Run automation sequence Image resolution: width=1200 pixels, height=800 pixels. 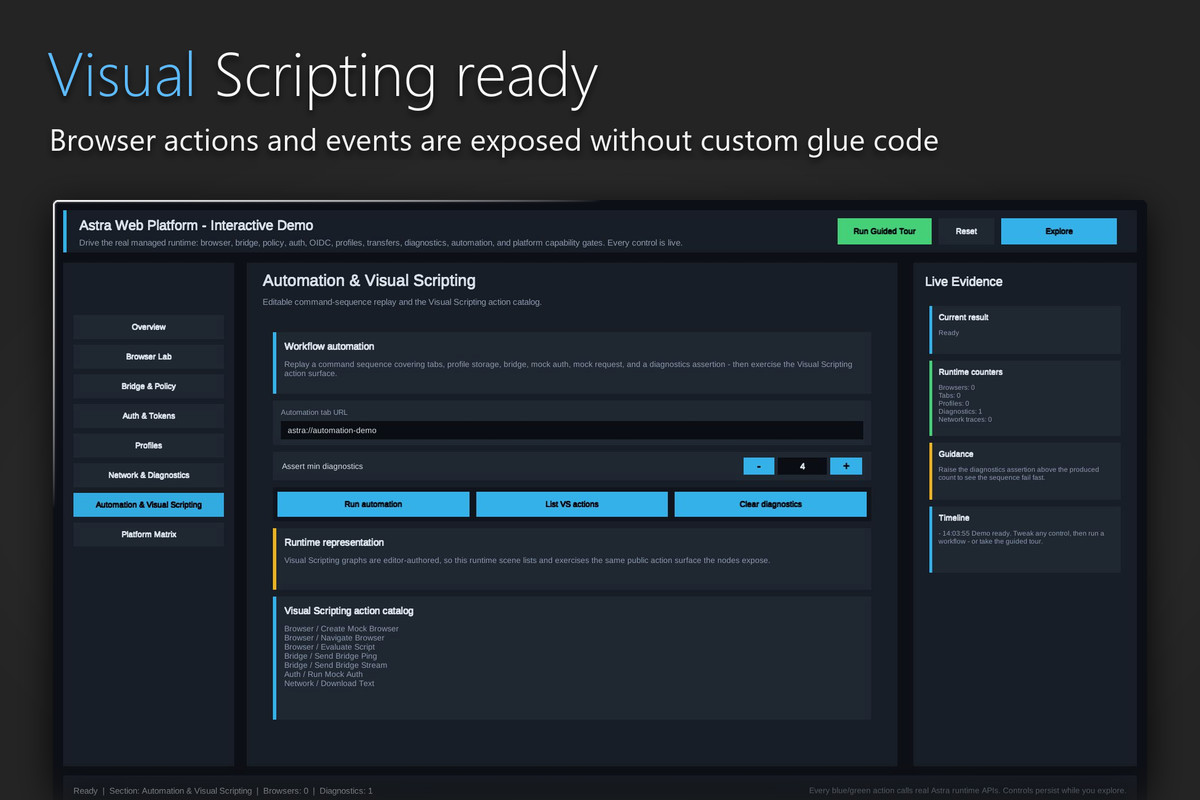373,504
